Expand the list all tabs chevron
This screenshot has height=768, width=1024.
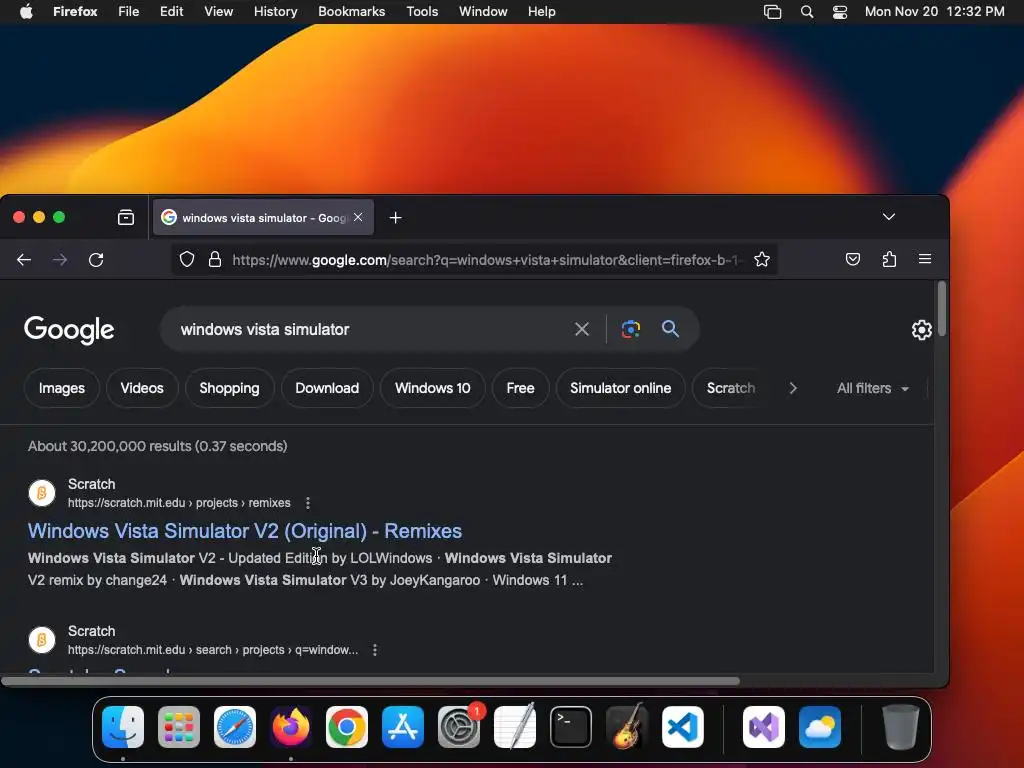tap(889, 217)
